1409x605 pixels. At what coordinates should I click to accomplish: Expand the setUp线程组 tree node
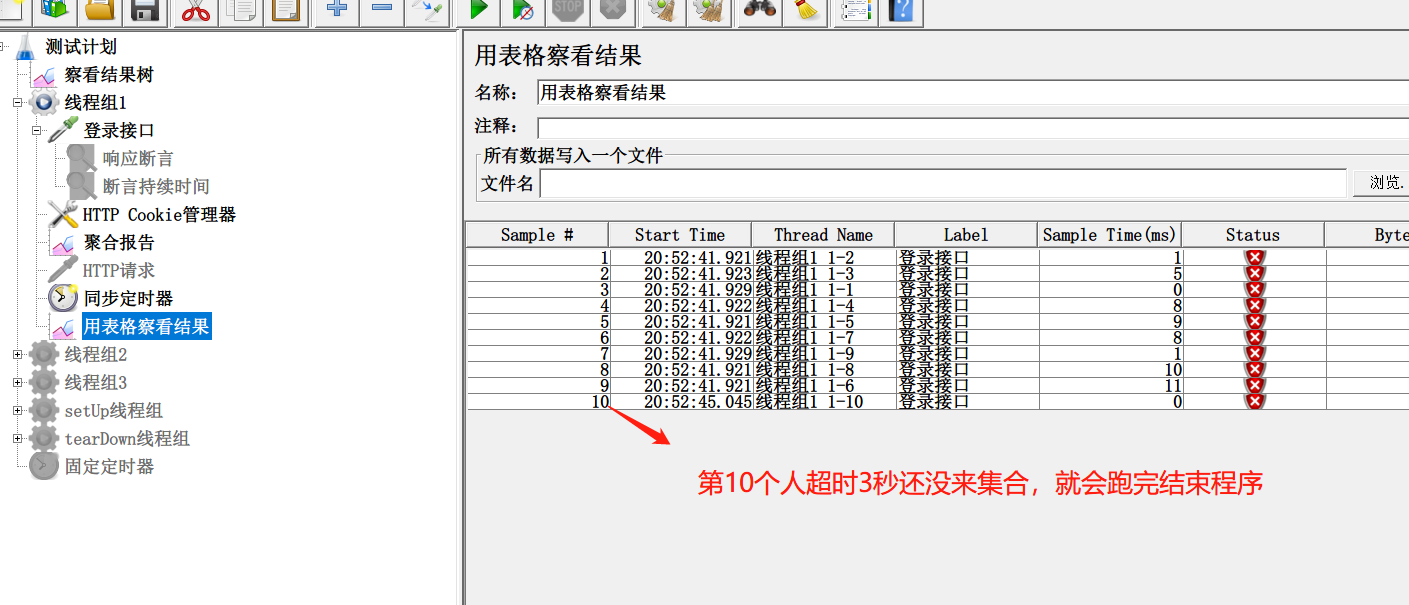(17, 410)
